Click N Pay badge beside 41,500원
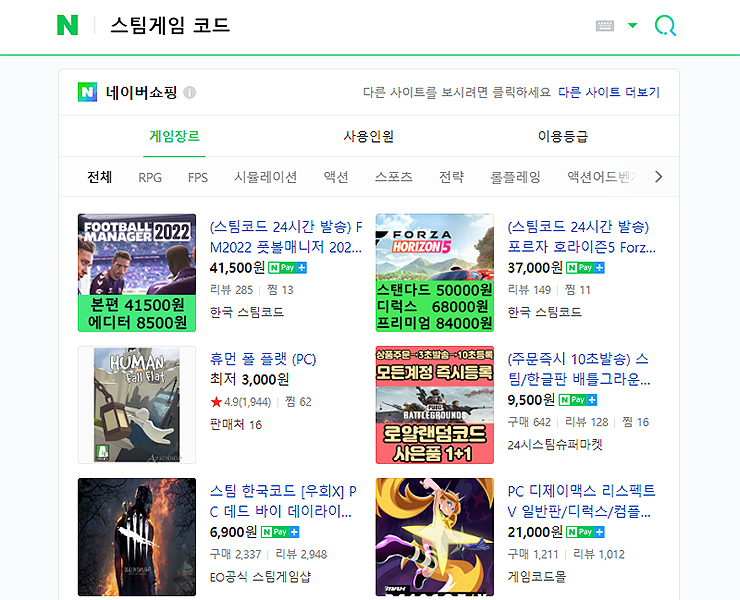Image resolution: width=740 pixels, height=600 pixels. tap(287, 268)
